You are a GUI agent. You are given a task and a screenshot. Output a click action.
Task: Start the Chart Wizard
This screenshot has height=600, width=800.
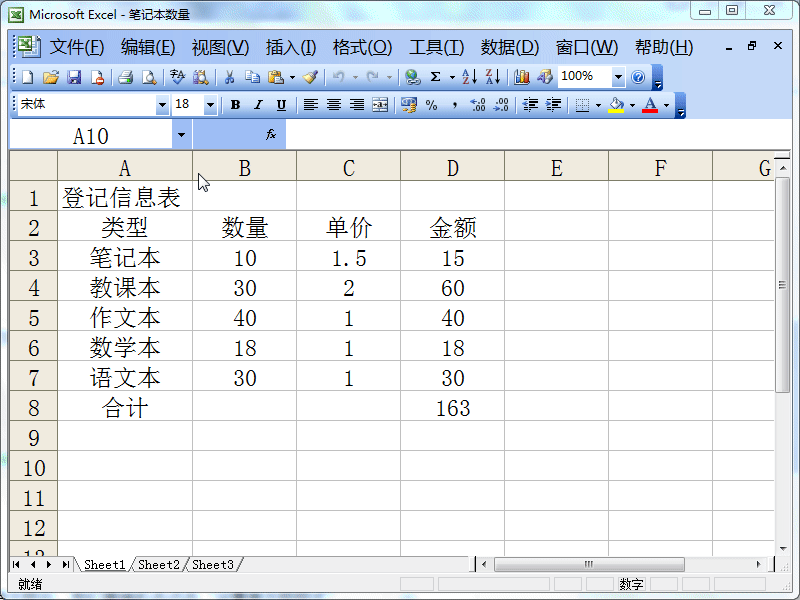(x=522, y=77)
